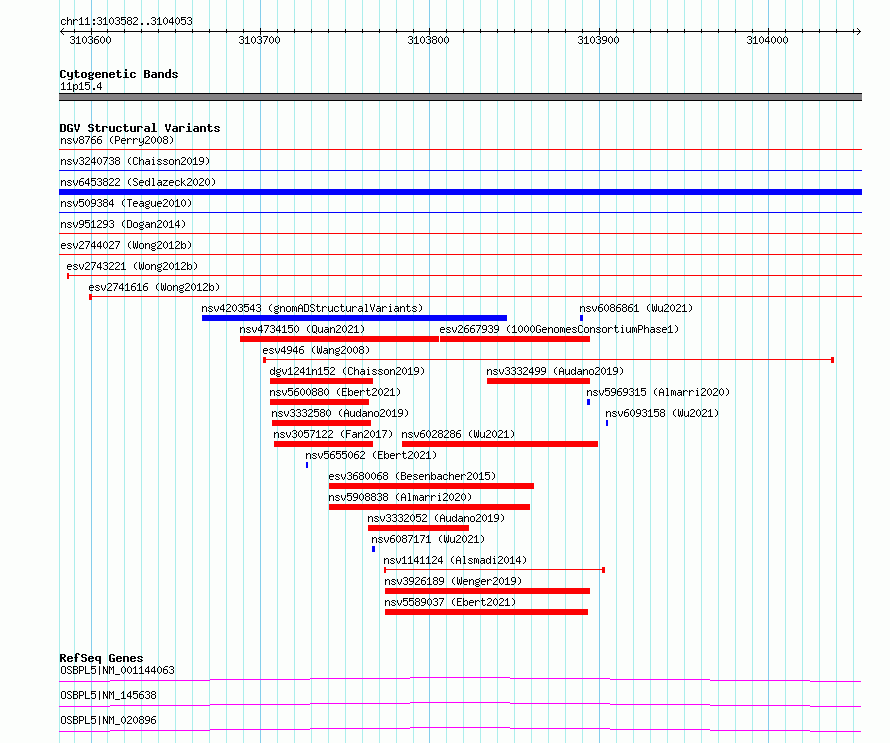Click the thin esv4946 span line
The image size is (890, 743).
pyautogui.click(x=548, y=360)
